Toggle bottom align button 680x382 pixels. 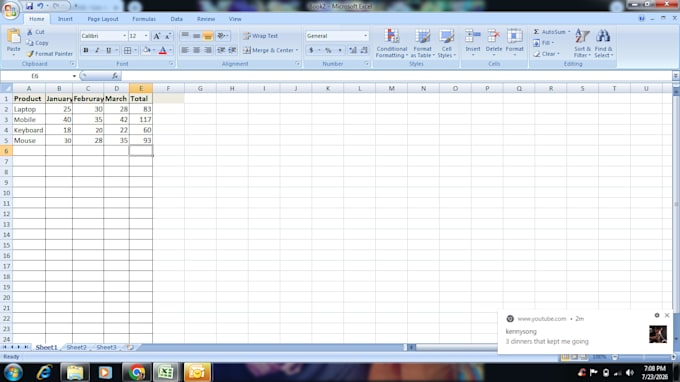point(208,36)
